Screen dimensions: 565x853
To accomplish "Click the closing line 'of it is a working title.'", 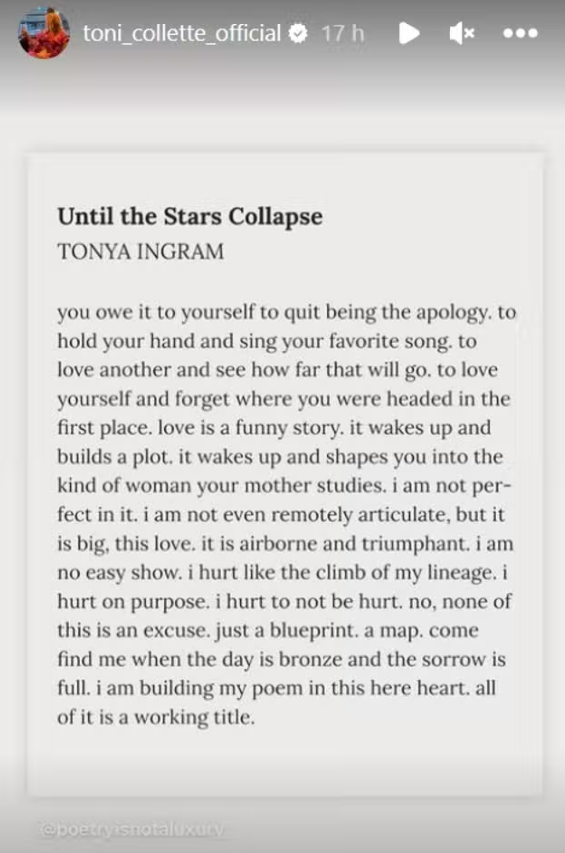I will (x=156, y=717).
